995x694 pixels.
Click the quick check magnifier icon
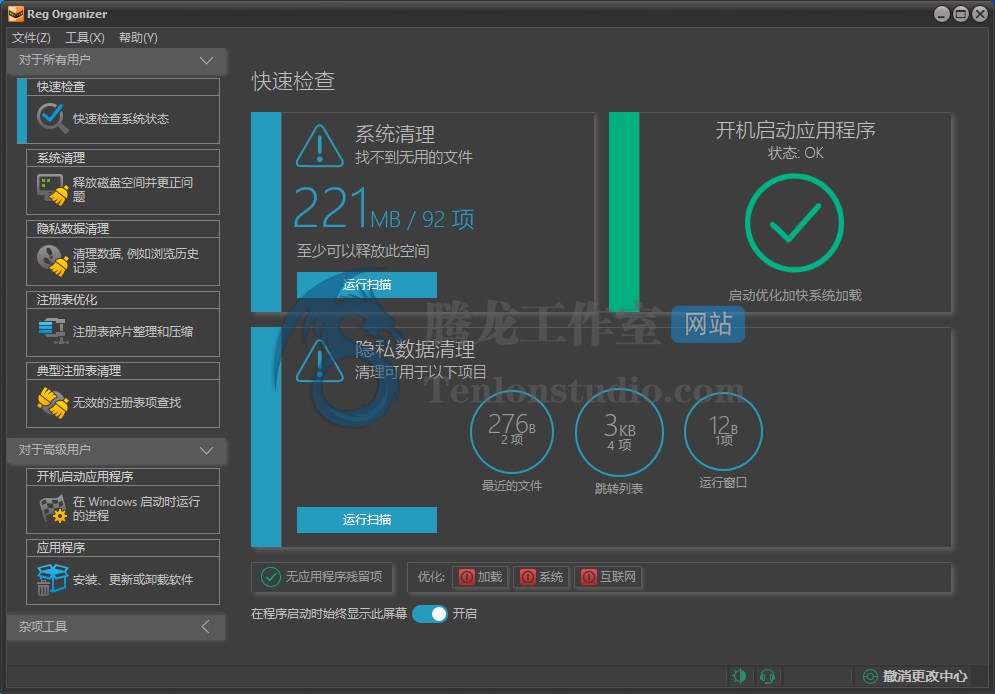pyautogui.click(x=52, y=118)
